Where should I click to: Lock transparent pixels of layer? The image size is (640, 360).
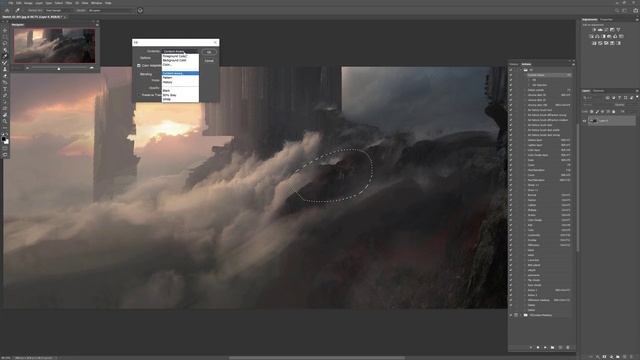[591, 111]
